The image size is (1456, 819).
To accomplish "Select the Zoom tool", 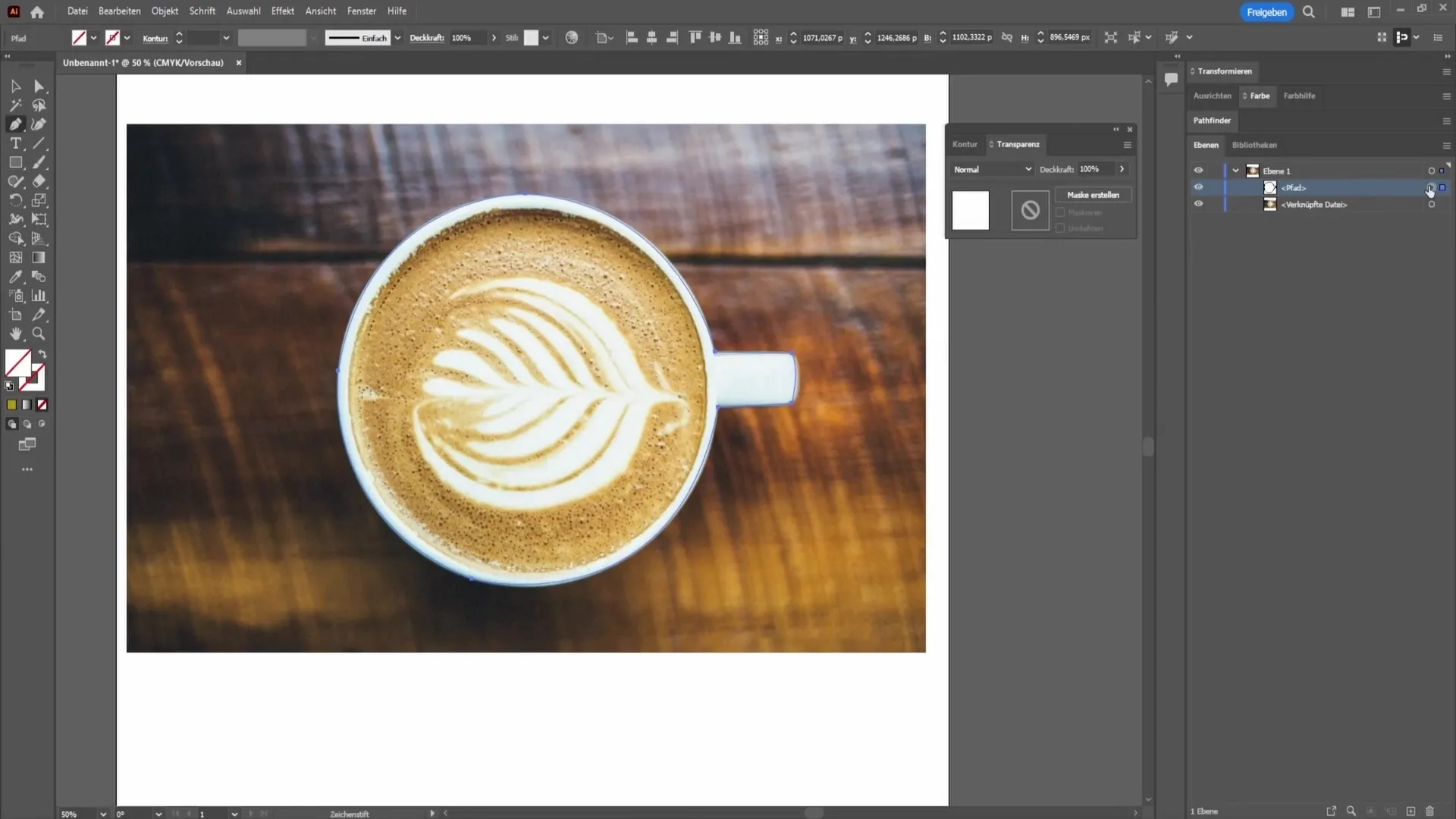I will point(39,334).
